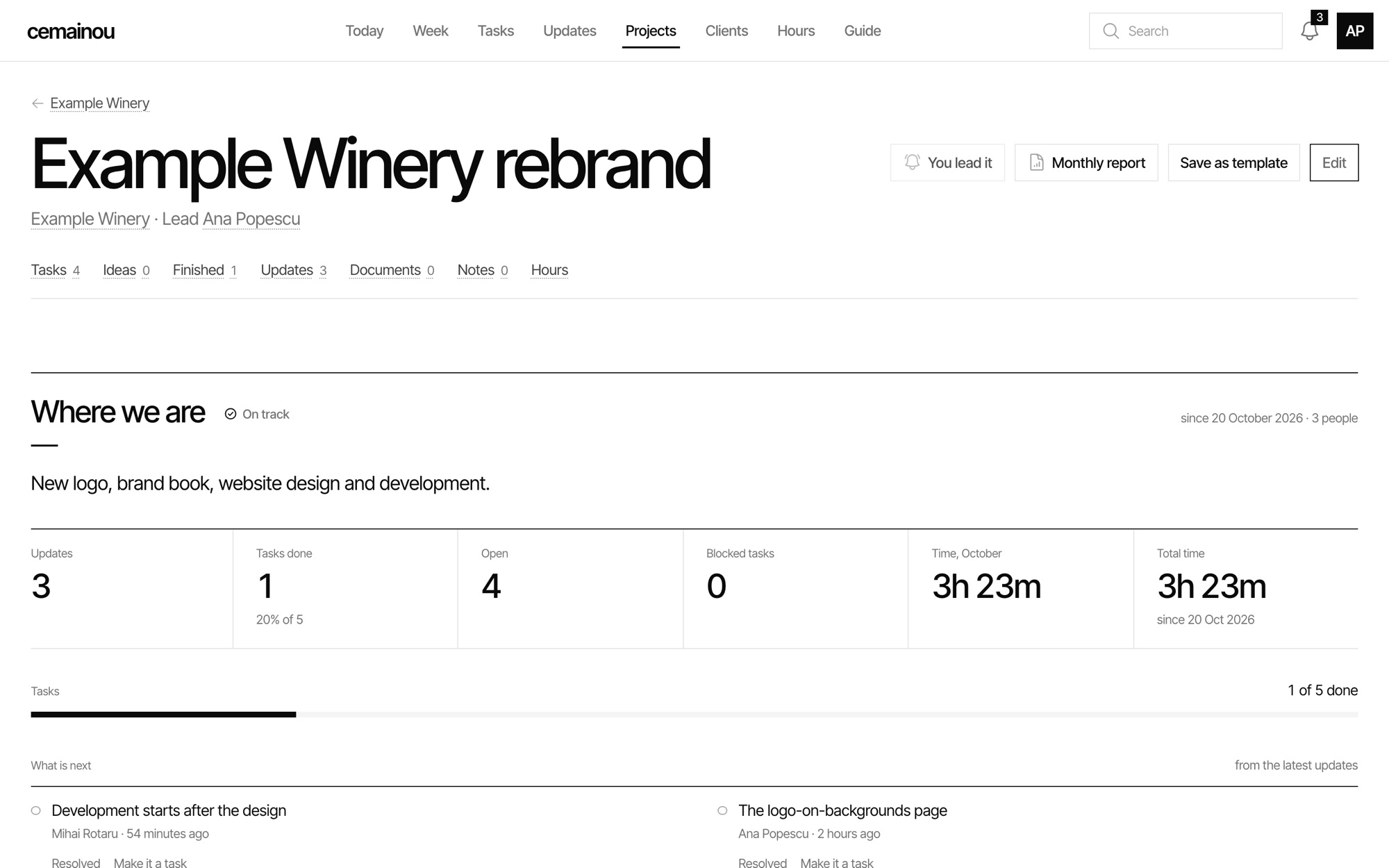Open the Ana Popescu lead link
The height and width of the screenshot is (868, 1389).
pos(251,219)
